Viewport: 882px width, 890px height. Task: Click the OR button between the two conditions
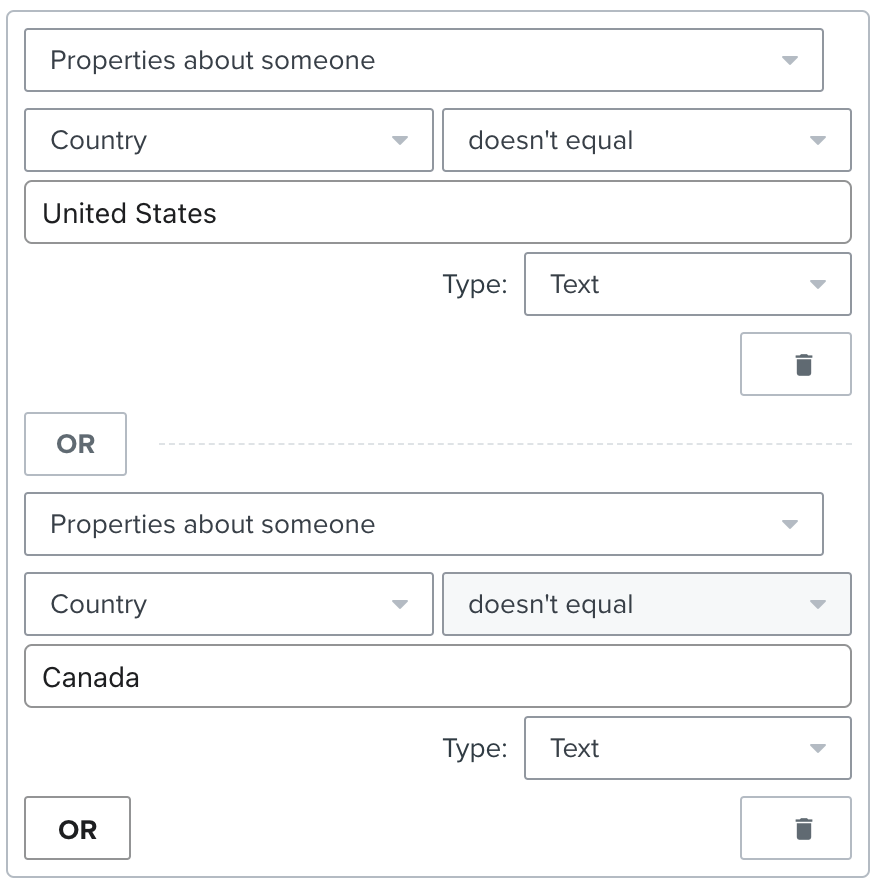(x=75, y=444)
